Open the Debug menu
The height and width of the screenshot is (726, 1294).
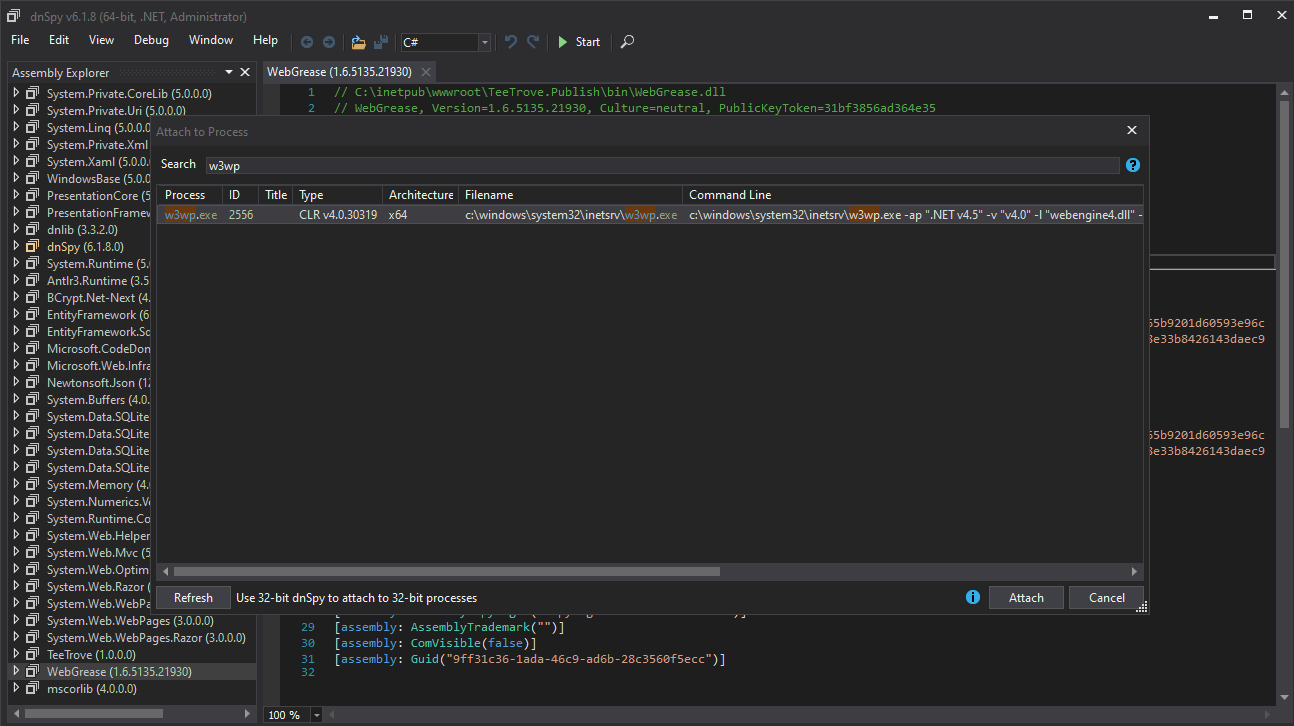pyautogui.click(x=151, y=40)
